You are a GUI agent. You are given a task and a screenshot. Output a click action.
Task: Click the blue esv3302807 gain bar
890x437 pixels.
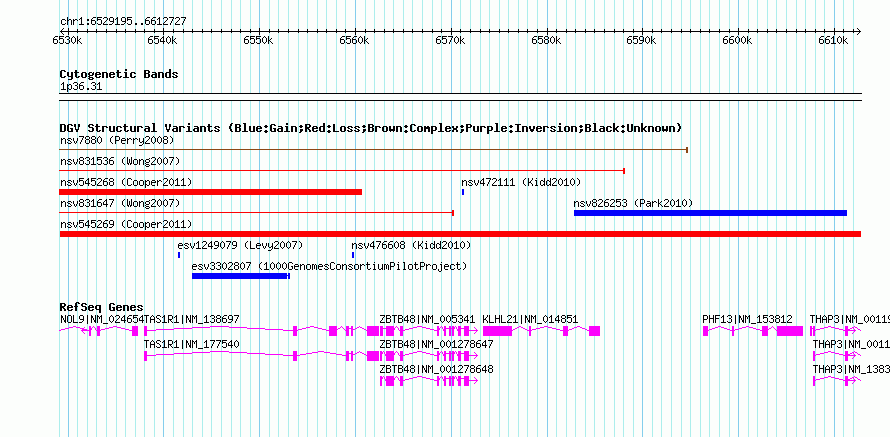click(x=241, y=276)
